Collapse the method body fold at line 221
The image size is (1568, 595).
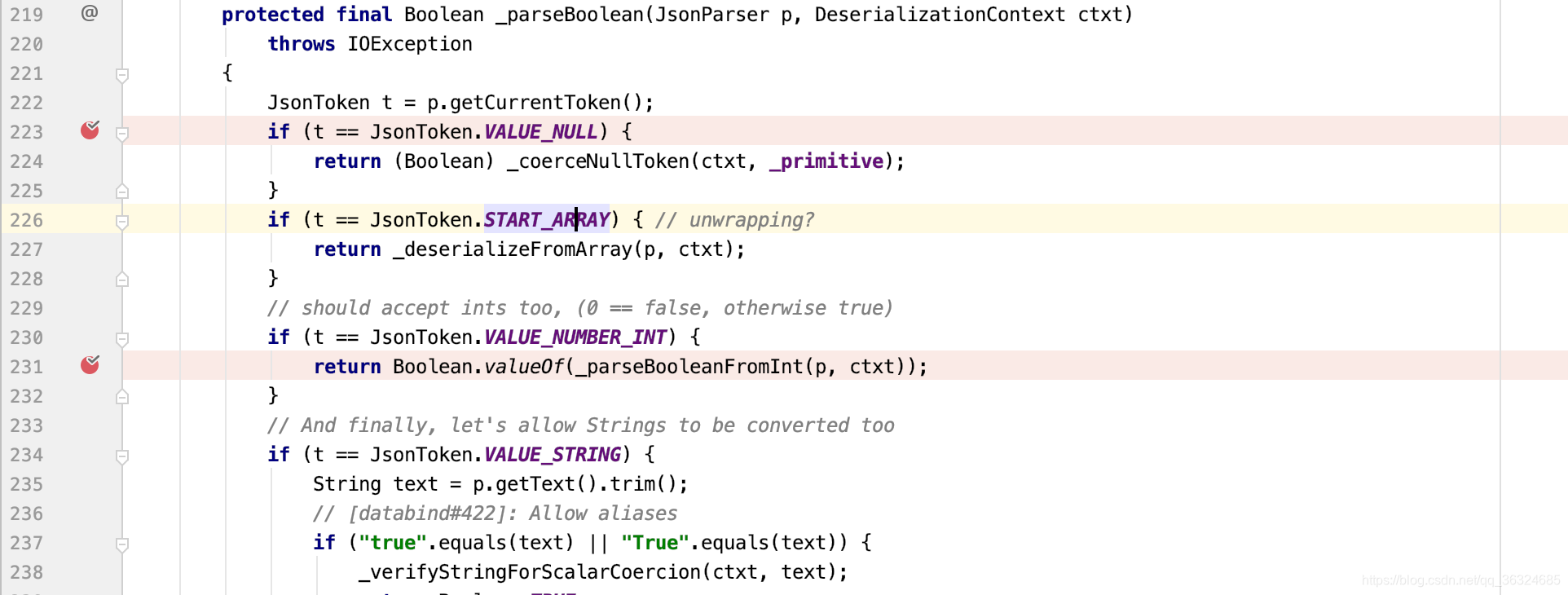(x=122, y=75)
